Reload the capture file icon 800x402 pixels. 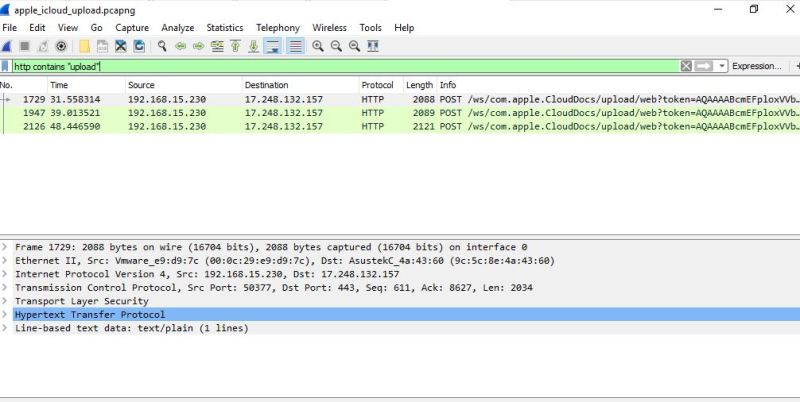coord(139,46)
